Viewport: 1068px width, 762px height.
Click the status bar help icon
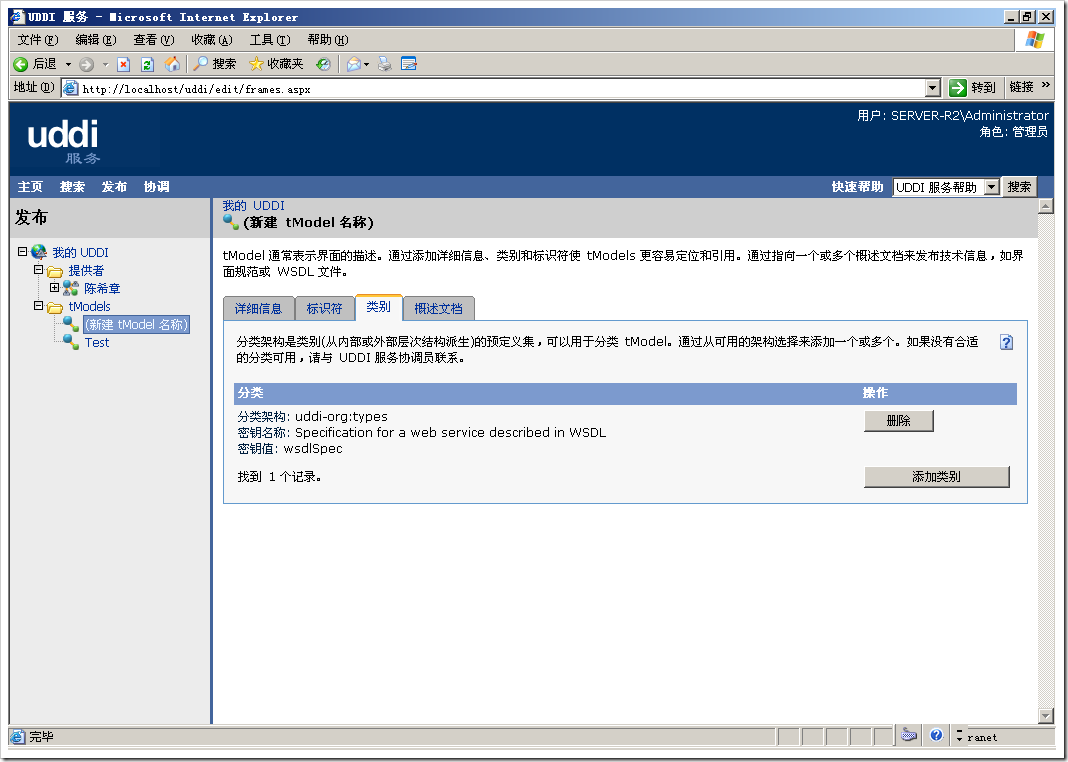coord(937,735)
